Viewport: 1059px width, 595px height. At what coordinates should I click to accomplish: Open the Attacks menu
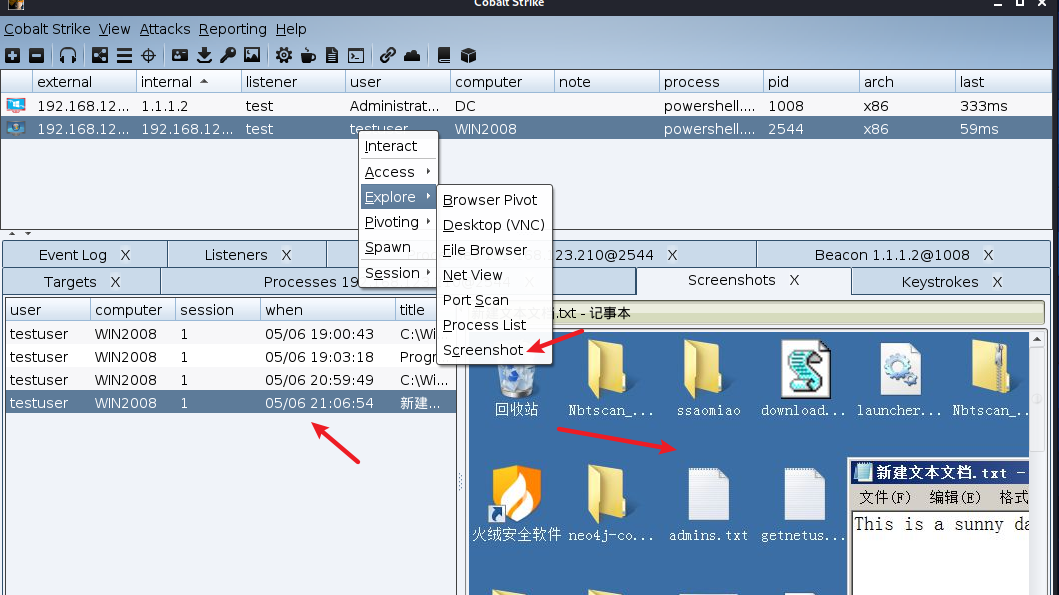[x=165, y=29]
